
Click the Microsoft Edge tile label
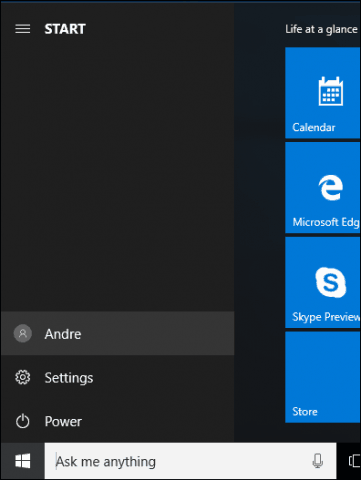[326, 222]
